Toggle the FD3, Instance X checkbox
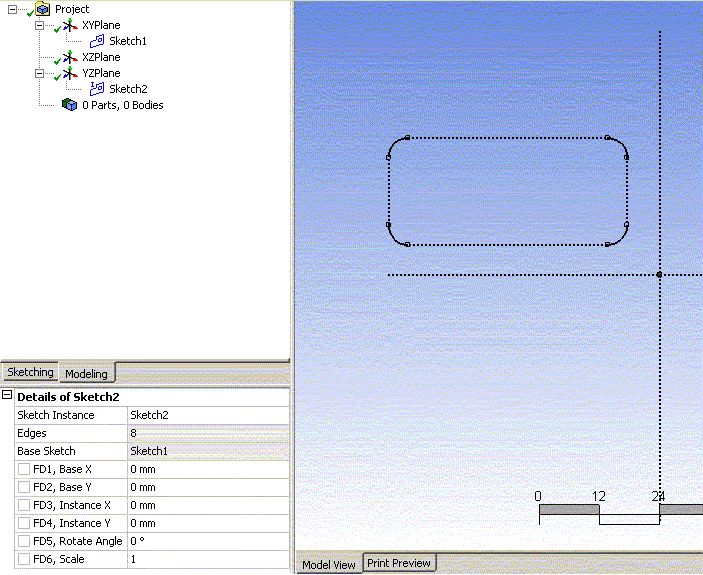Viewport: 703px width, 575px height. [24, 506]
